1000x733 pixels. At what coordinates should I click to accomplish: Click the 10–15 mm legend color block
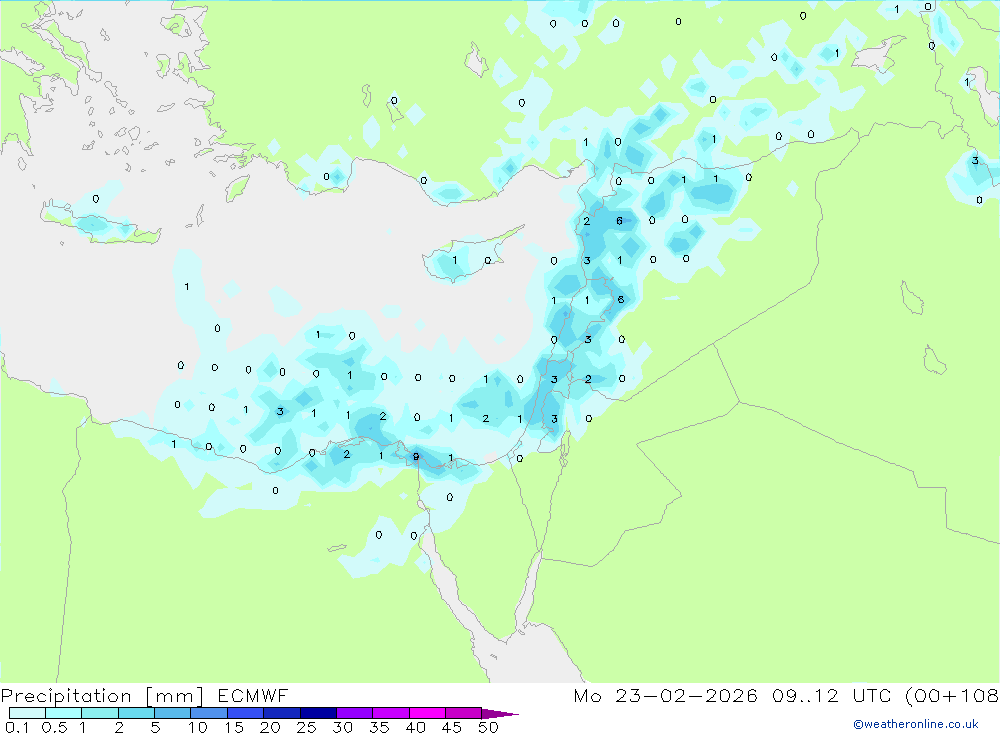pyautogui.click(x=209, y=713)
